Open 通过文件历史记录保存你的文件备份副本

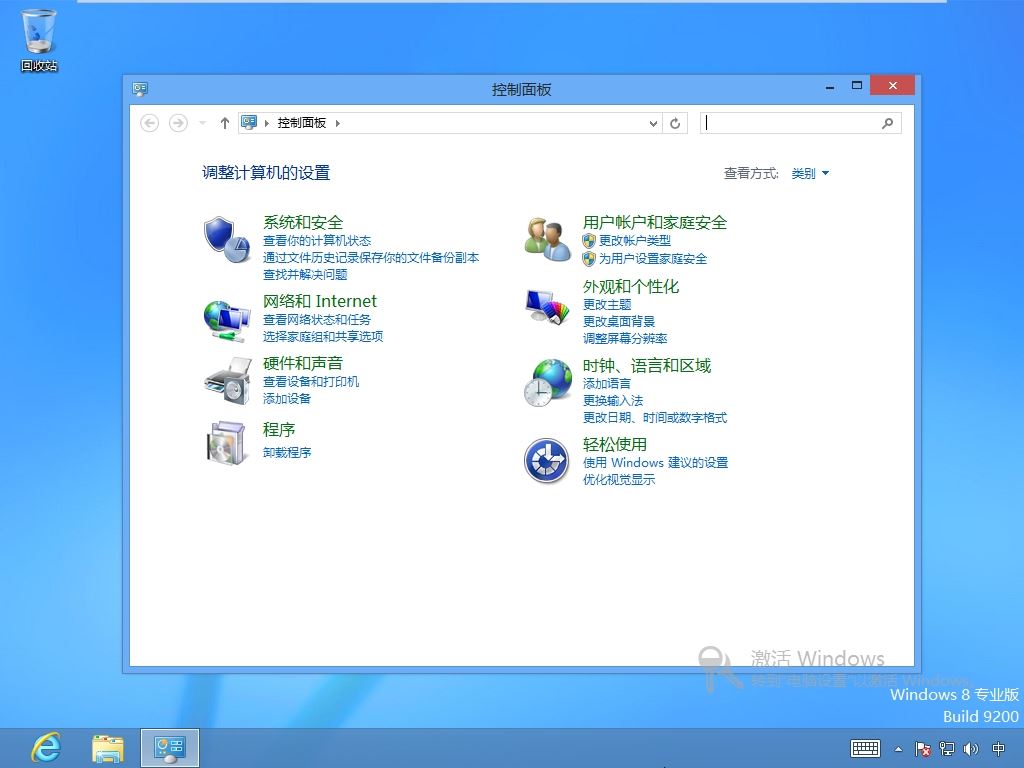(x=371, y=257)
